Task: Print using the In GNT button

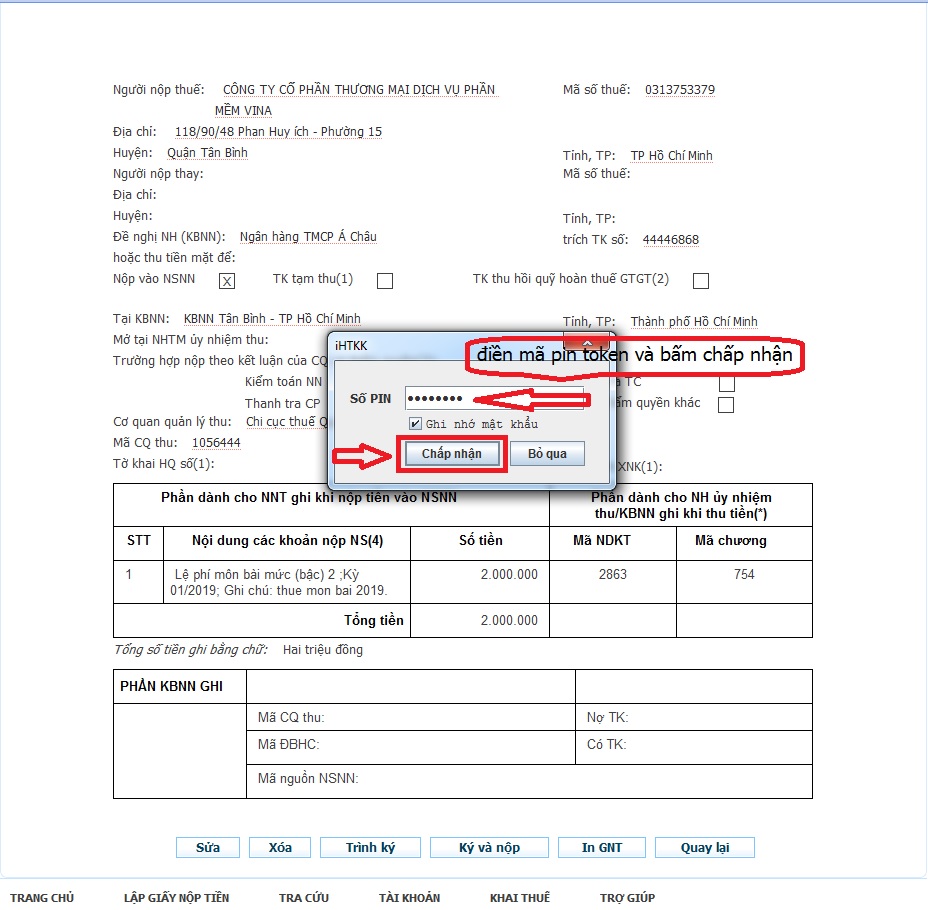Action: pyautogui.click(x=601, y=848)
